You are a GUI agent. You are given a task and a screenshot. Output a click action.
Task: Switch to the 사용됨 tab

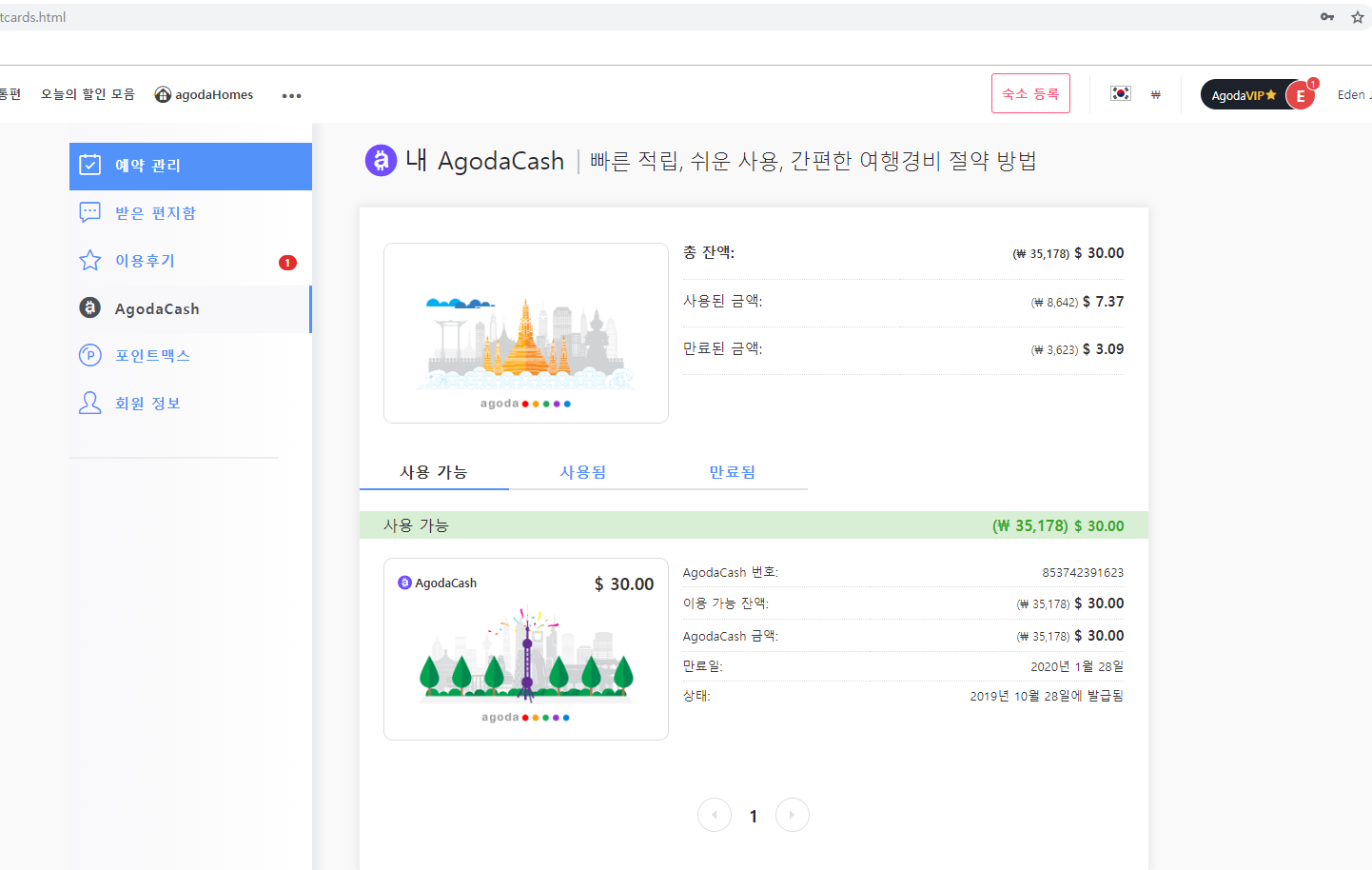(583, 472)
